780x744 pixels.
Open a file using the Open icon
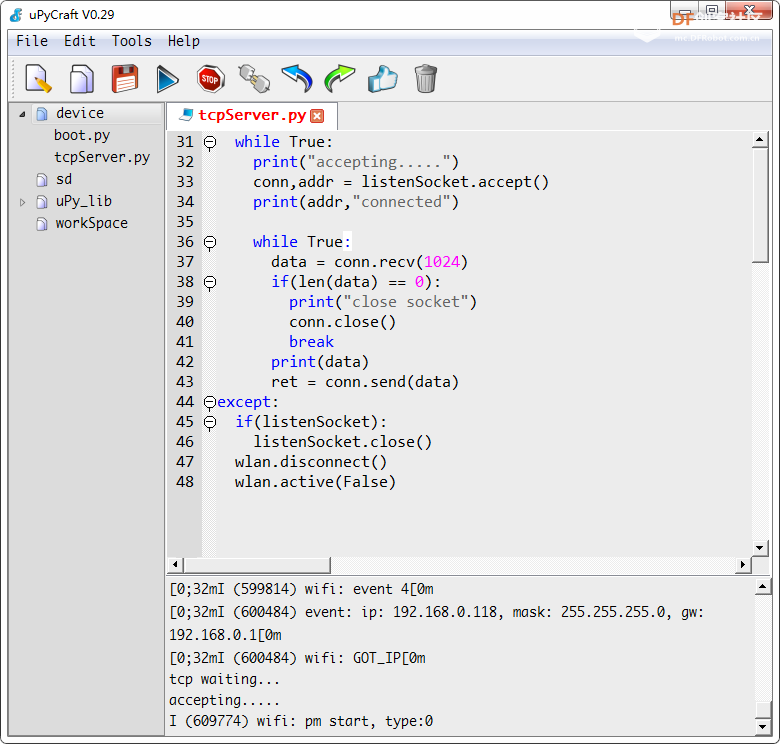(82, 79)
